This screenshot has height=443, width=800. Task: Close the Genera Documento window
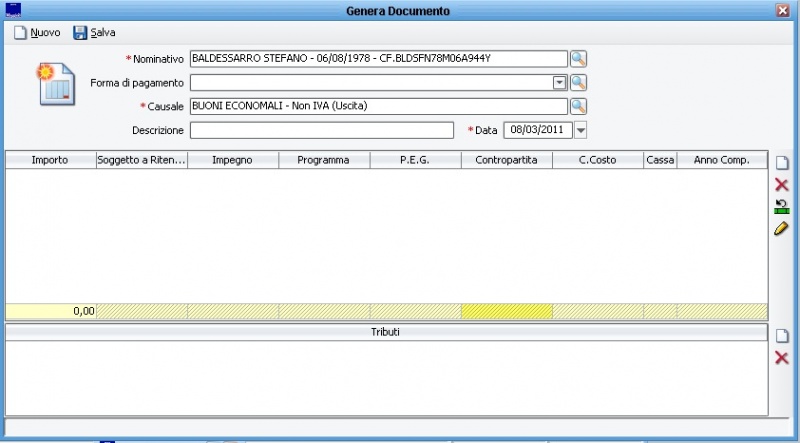[x=783, y=10]
